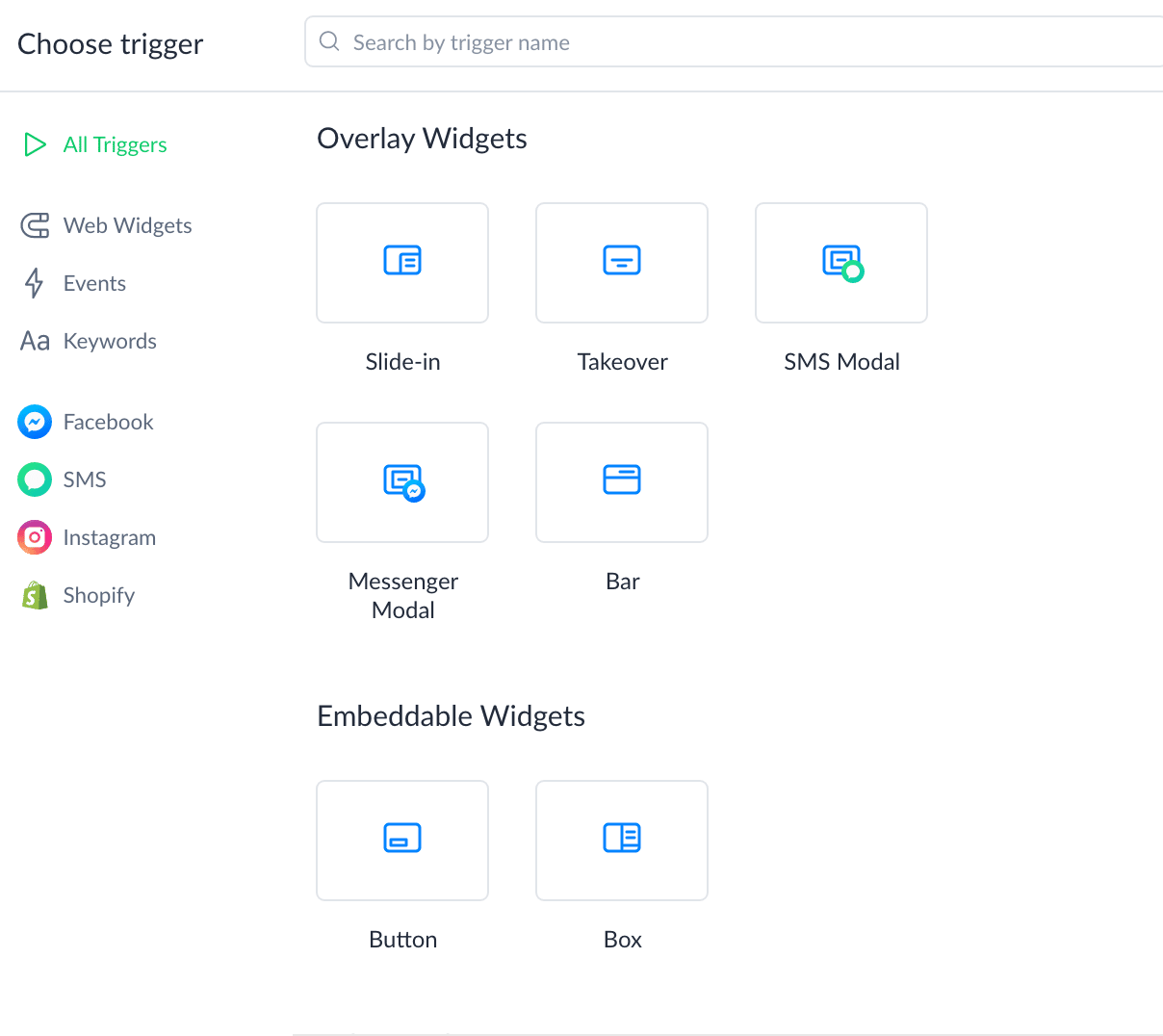Filter triggers by Keywords
Image resolution: width=1163 pixels, height=1036 pixels.
click(110, 341)
